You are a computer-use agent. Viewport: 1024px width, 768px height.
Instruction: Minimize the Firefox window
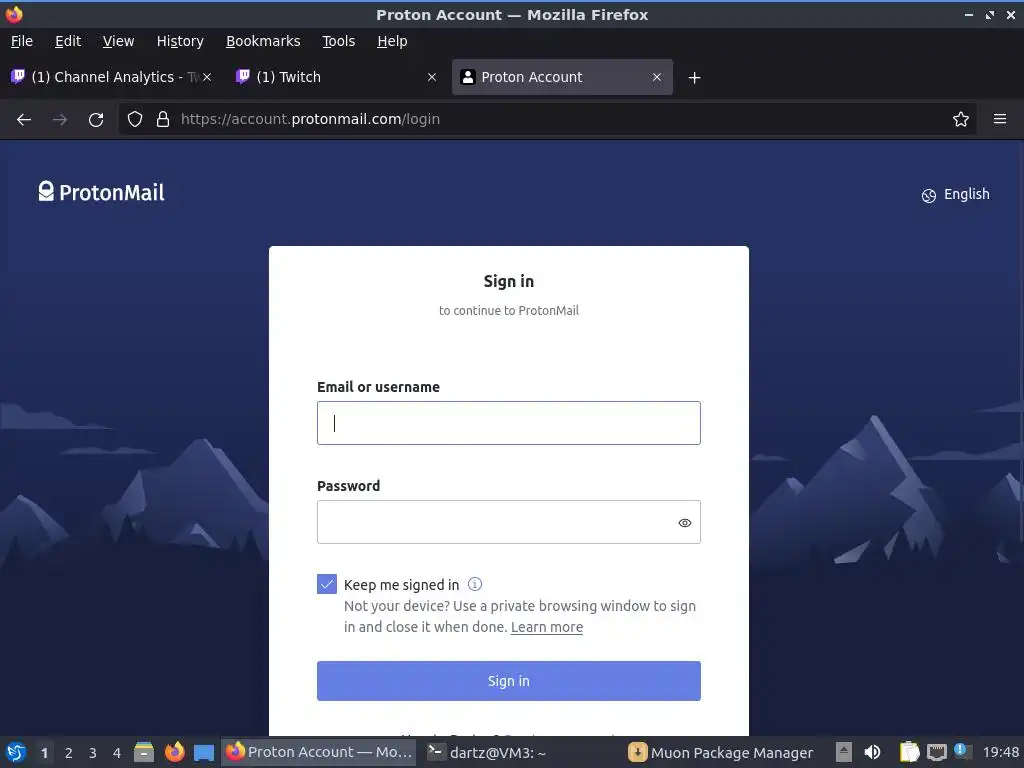point(968,14)
